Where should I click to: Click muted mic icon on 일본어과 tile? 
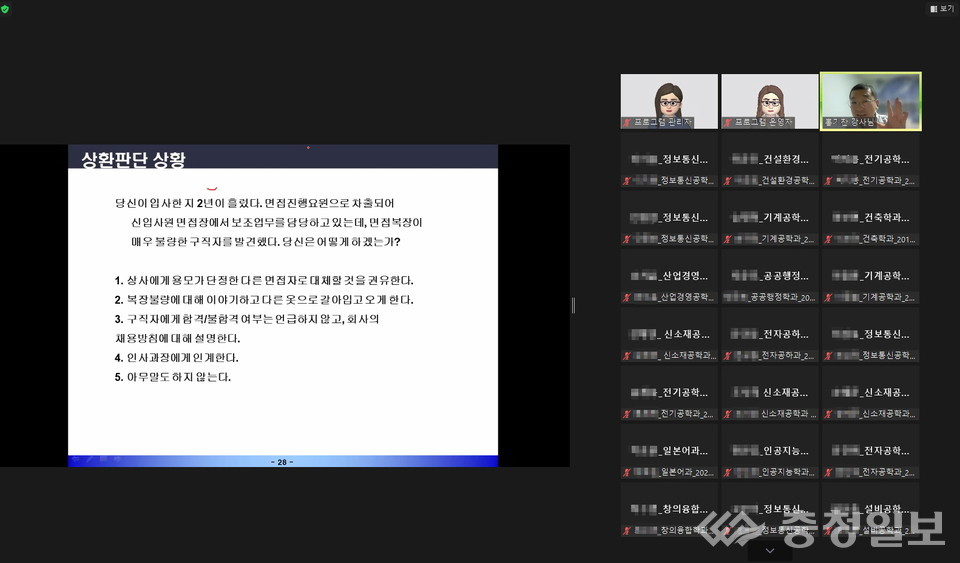(x=626, y=472)
